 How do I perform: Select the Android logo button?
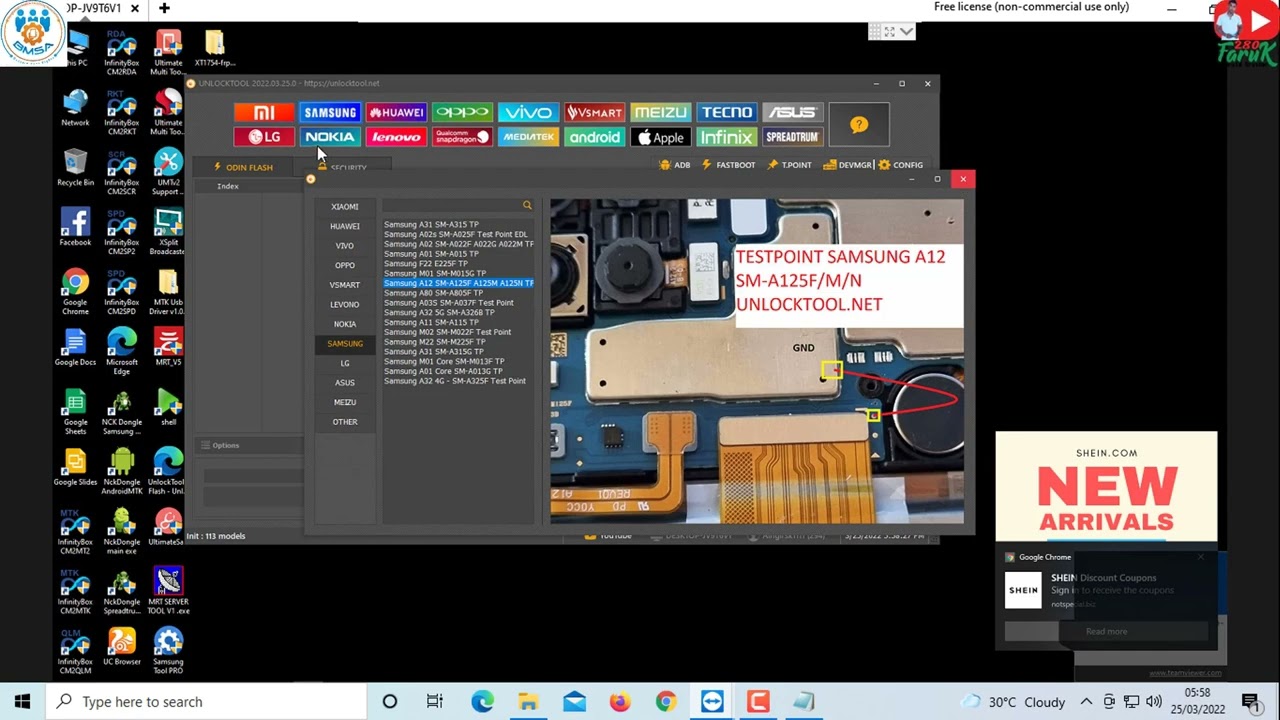(x=594, y=137)
